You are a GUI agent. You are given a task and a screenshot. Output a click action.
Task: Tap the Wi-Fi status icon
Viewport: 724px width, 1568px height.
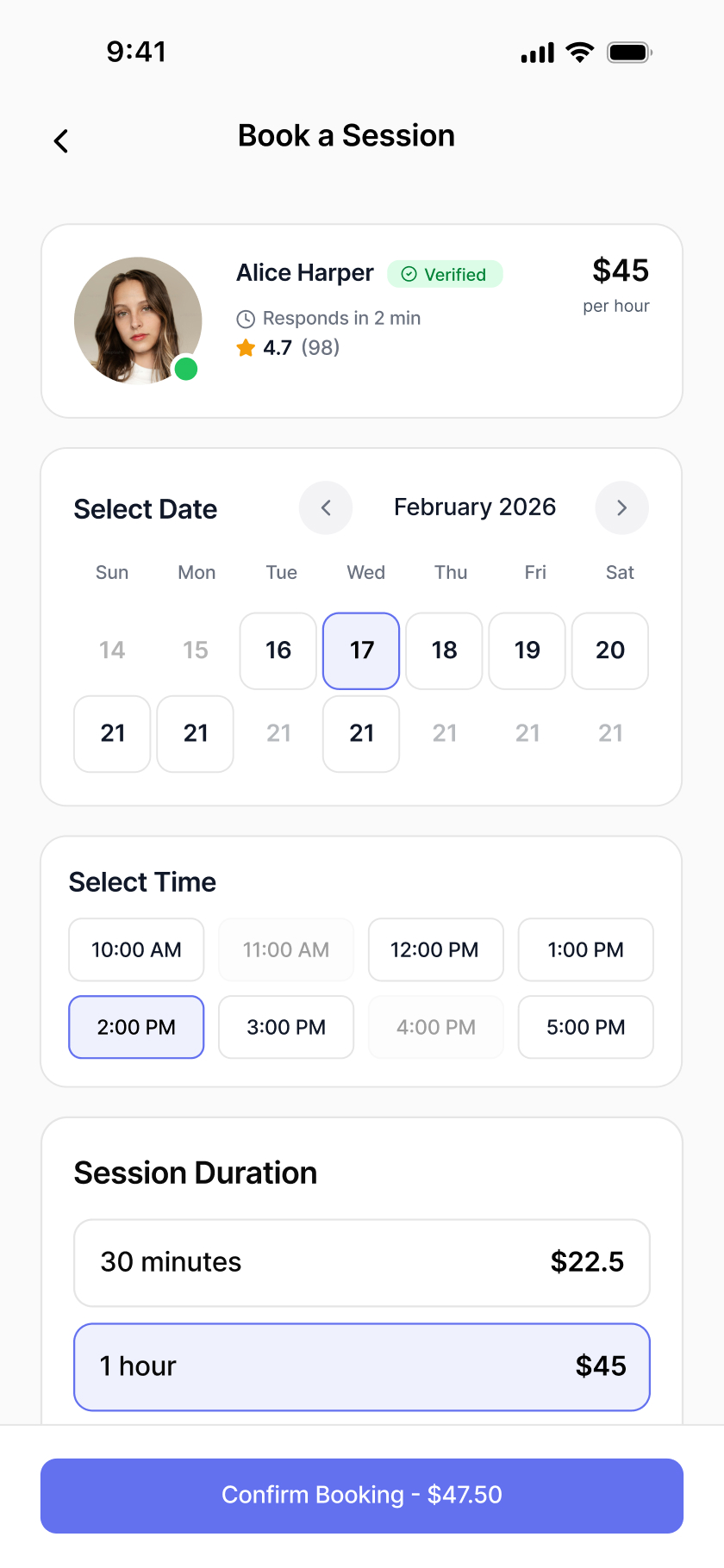[x=580, y=53]
